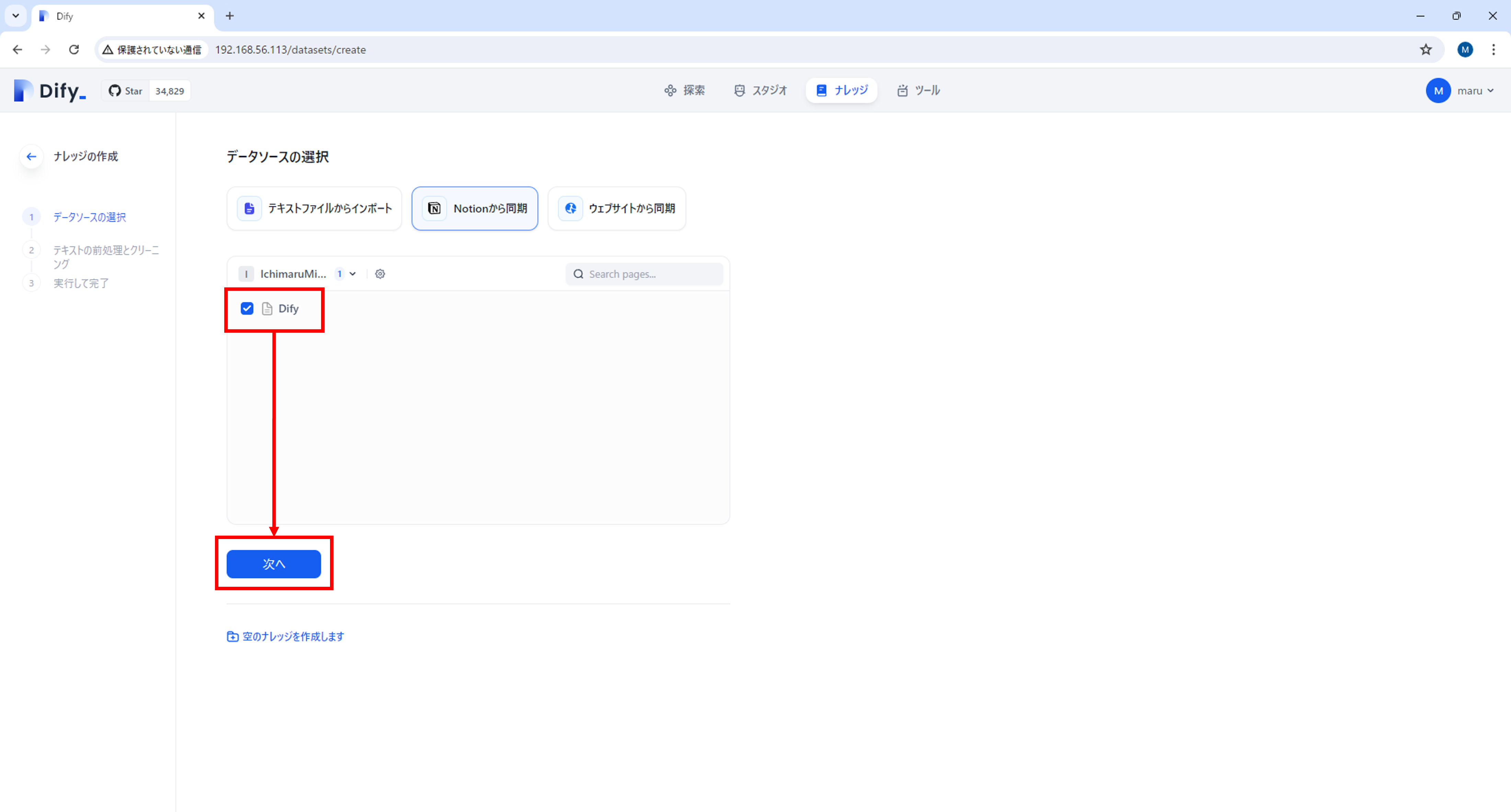This screenshot has width=1511, height=812.
Task: Open the ツール tab
Action: [919, 90]
